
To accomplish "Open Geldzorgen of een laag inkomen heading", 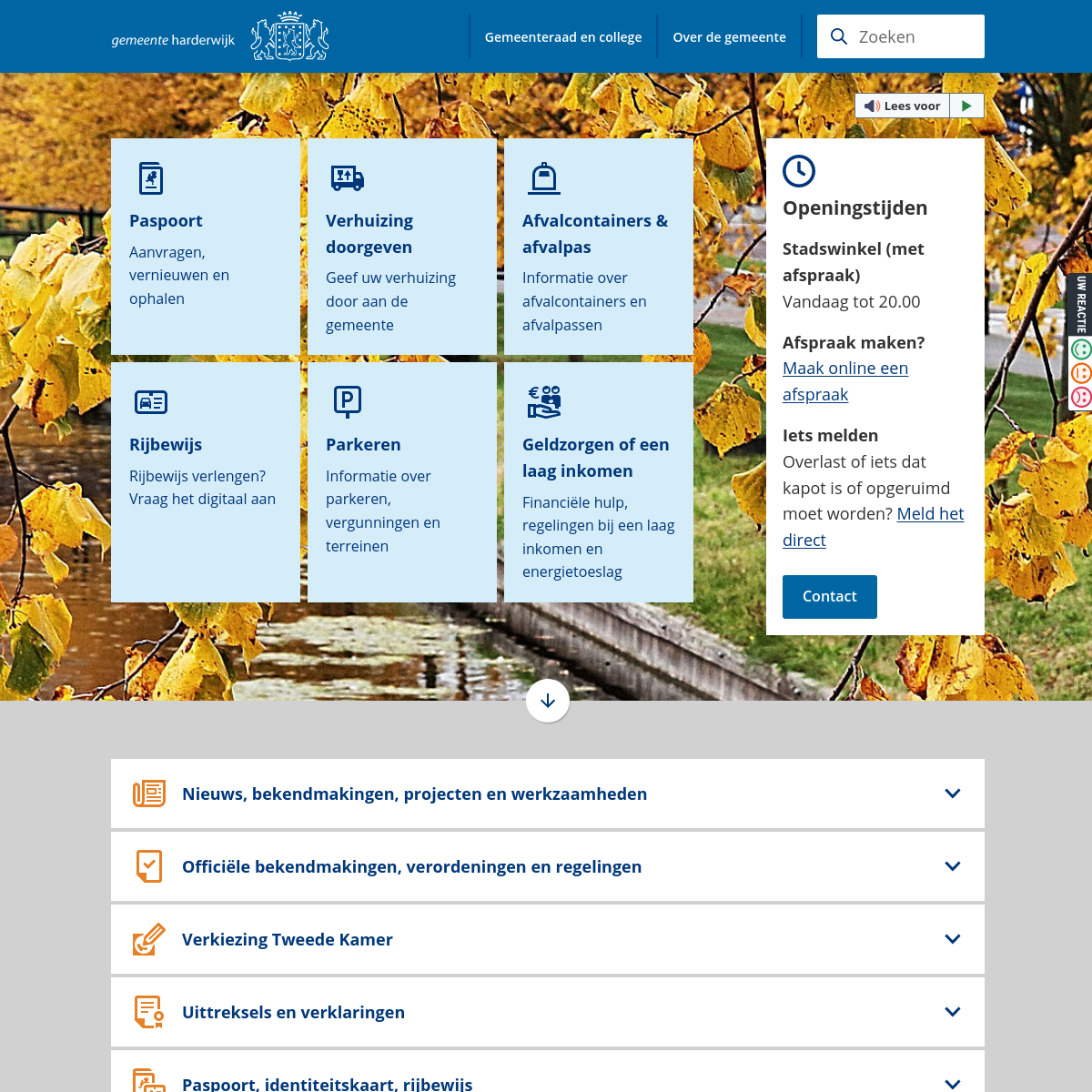I will coord(596,458).
